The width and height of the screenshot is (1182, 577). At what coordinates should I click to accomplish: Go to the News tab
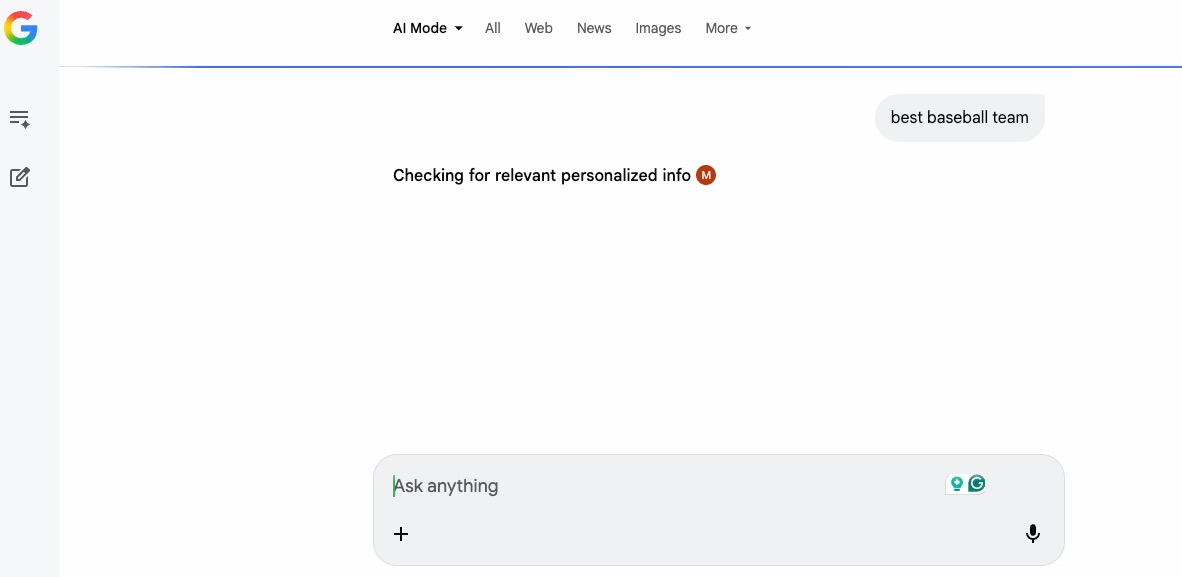594,28
